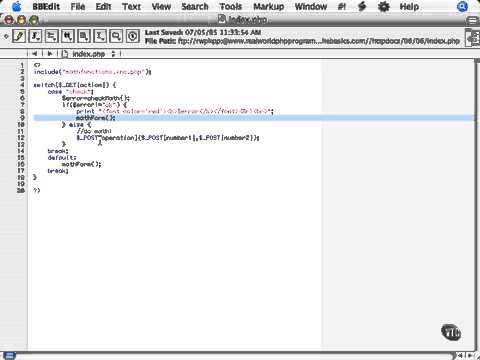The height and width of the screenshot is (360, 480).
Task: Click the highlighted mathForm(); on line 9
Action: pos(96,118)
